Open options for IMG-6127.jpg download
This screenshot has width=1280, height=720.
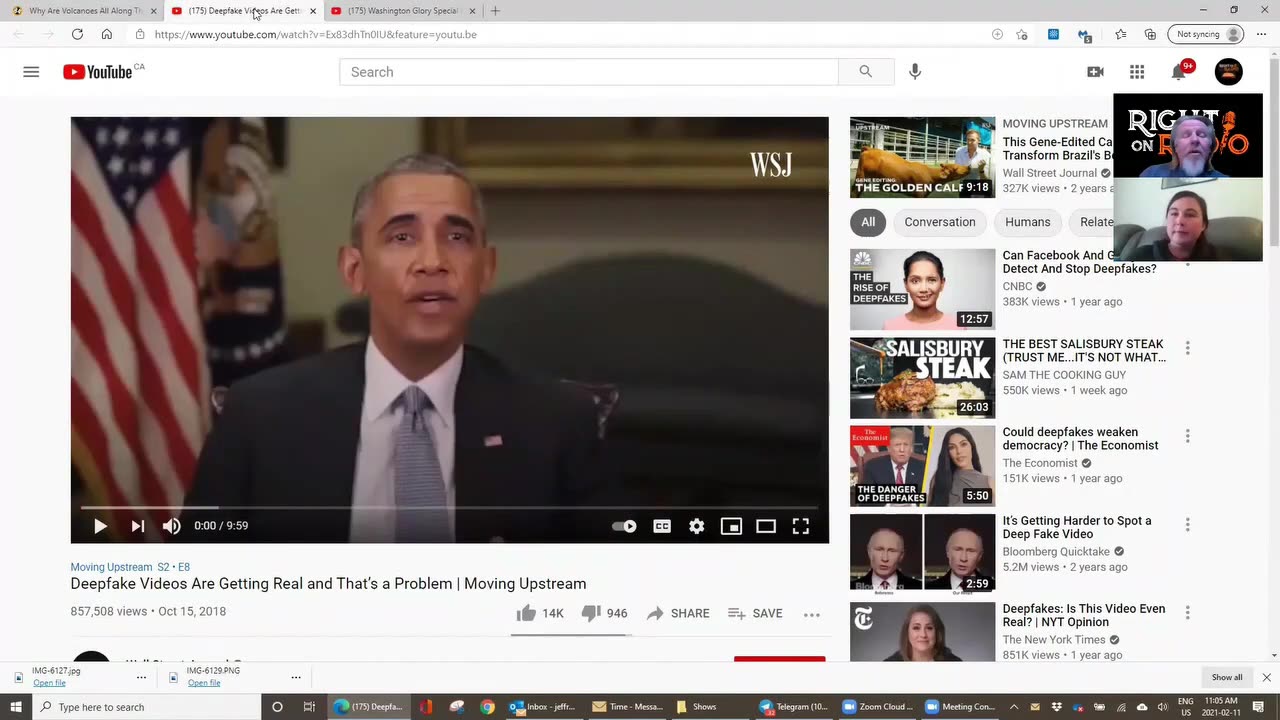coord(141,677)
